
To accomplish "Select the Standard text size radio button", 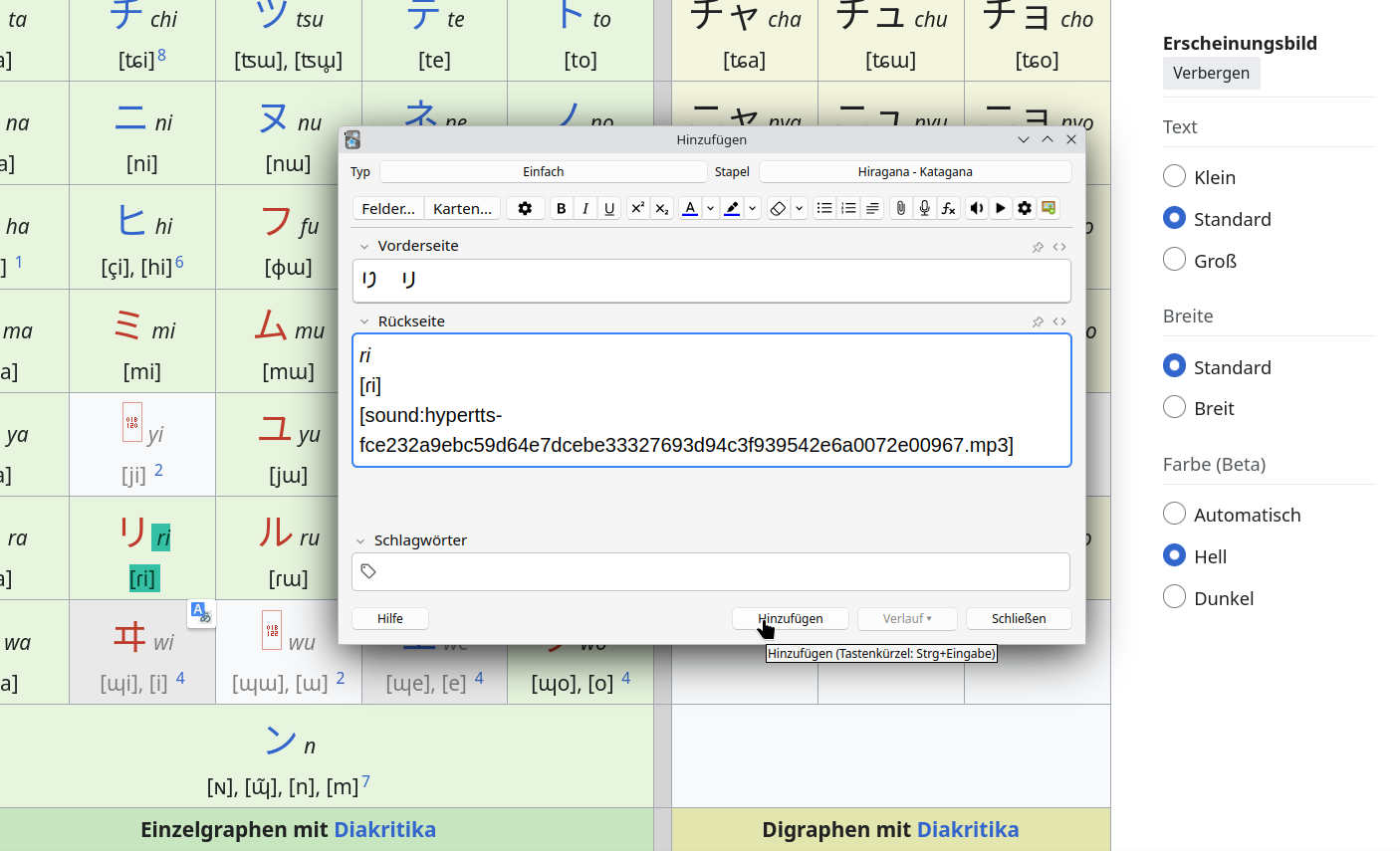I will [1174, 218].
